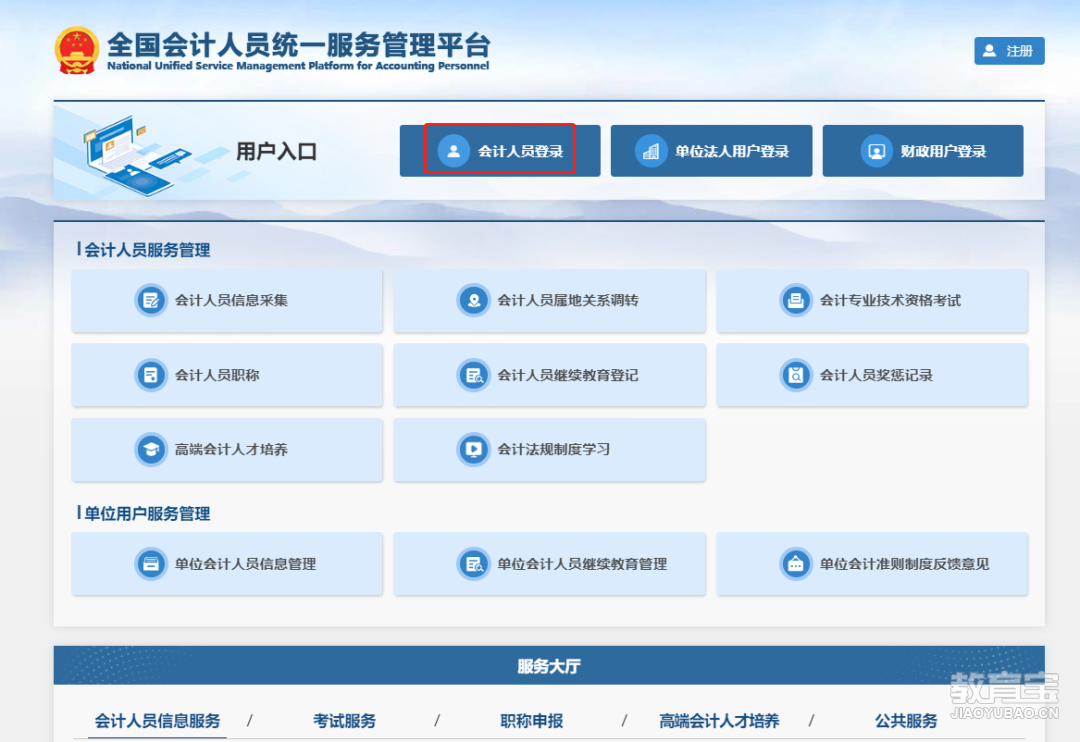Open the 会计人员继续教育登记 card
The height and width of the screenshot is (742, 1080).
point(550,375)
